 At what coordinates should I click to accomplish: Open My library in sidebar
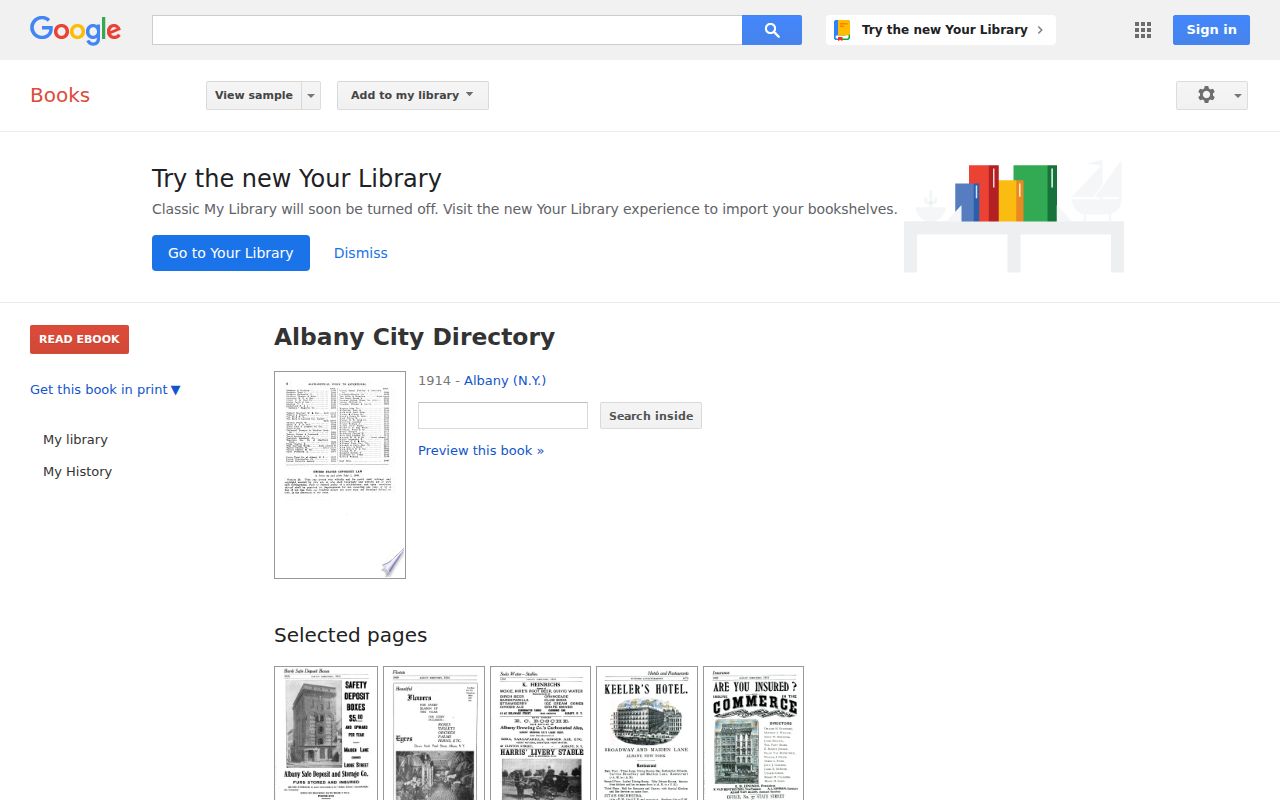75,439
